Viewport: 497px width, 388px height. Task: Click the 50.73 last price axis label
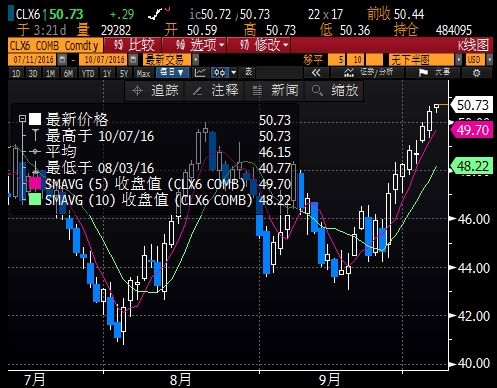[472, 105]
